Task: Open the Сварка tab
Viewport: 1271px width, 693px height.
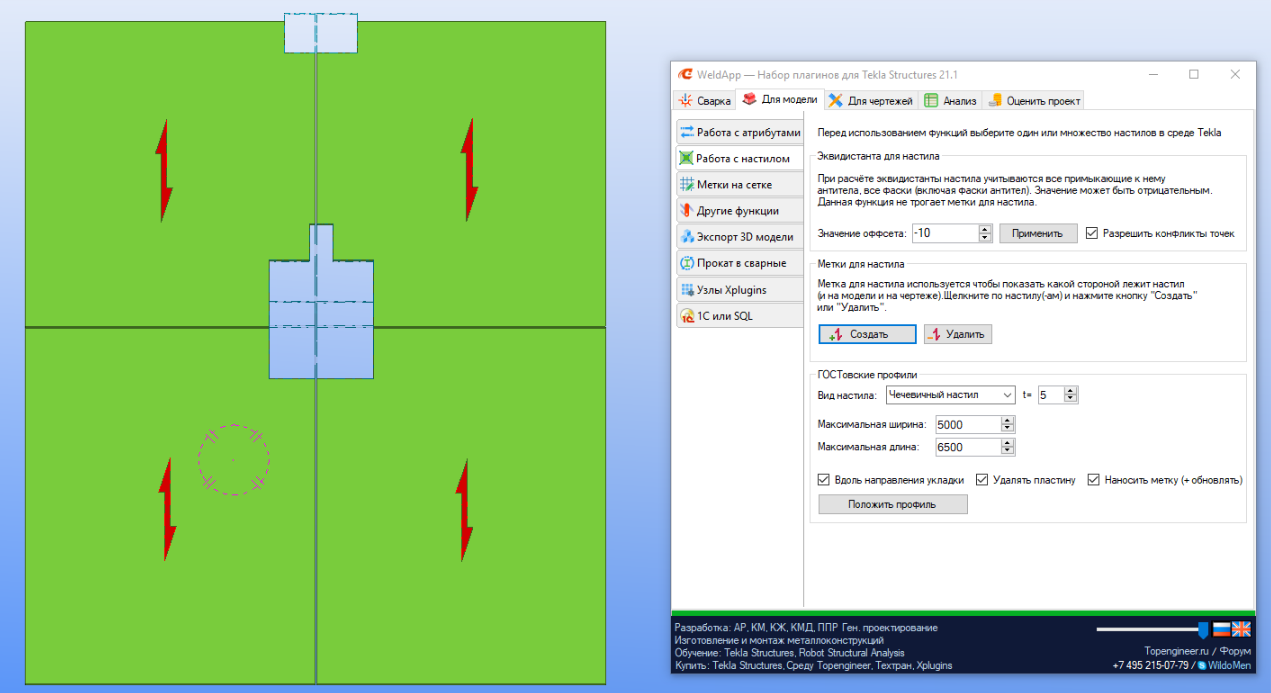Action: pos(704,101)
